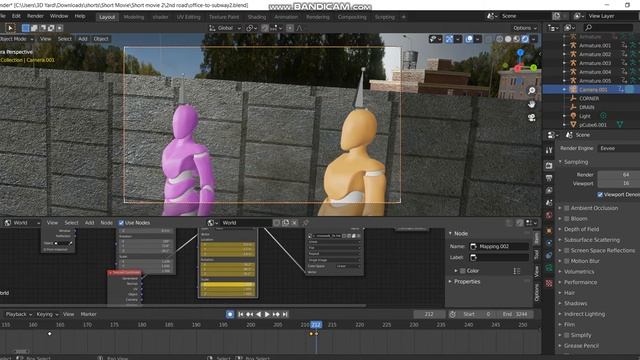Open the Window menu
This screenshot has height=360, width=640.
59,16
